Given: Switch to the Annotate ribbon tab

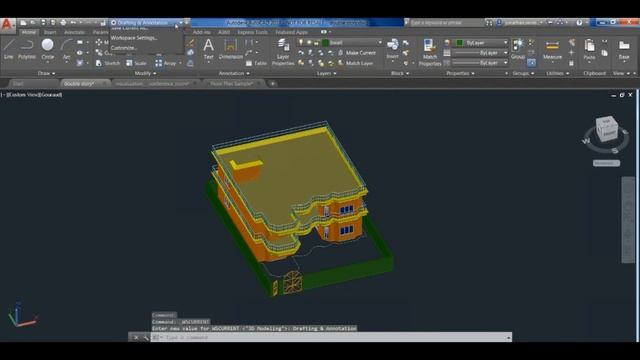Looking at the screenshot, I should (x=74, y=32).
